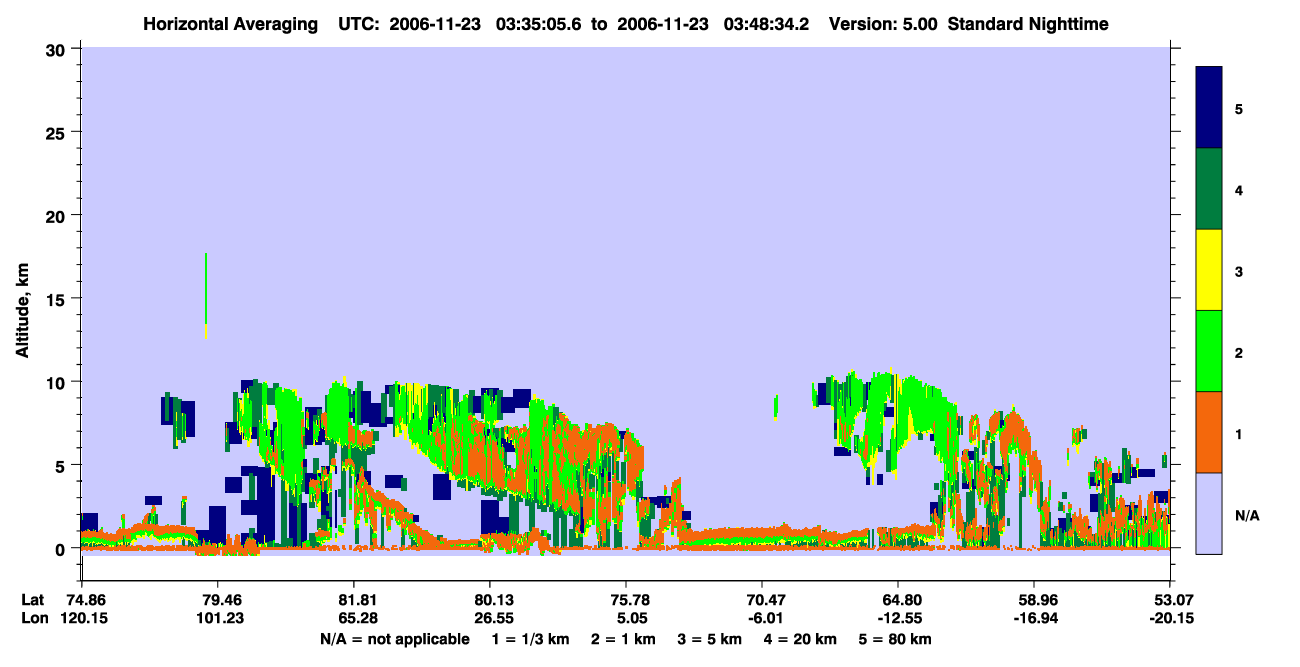Click the legend text 'N/A = not applicable'
Image resolution: width=1300 pixels, height=667 pixels.
tap(394, 639)
